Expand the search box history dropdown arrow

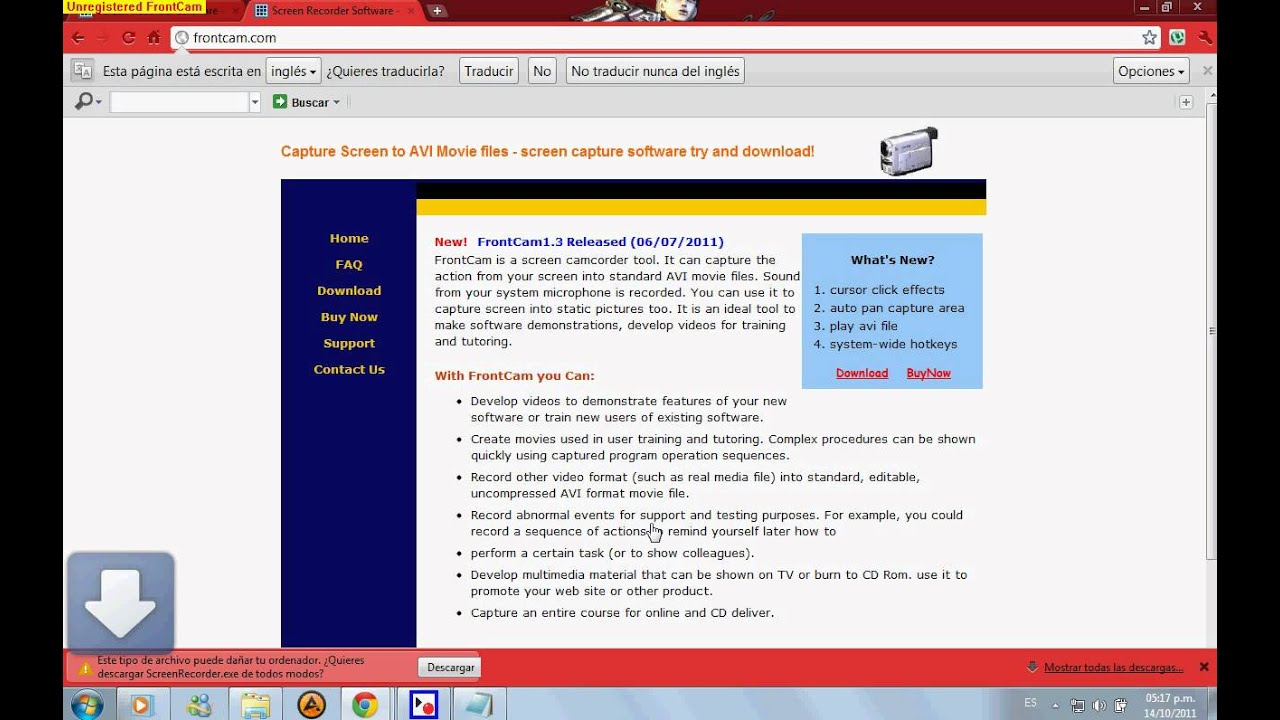point(254,102)
